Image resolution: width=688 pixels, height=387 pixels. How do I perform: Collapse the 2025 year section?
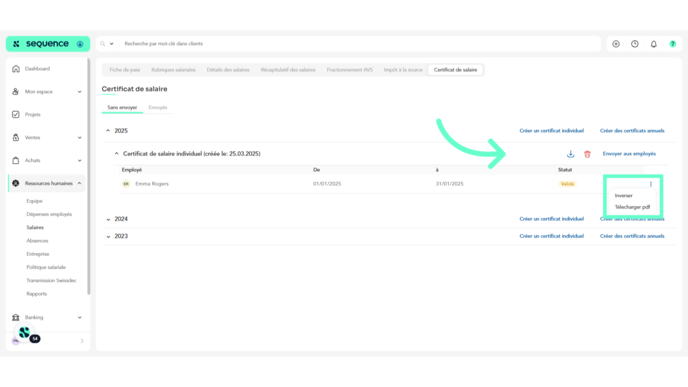click(108, 131)
